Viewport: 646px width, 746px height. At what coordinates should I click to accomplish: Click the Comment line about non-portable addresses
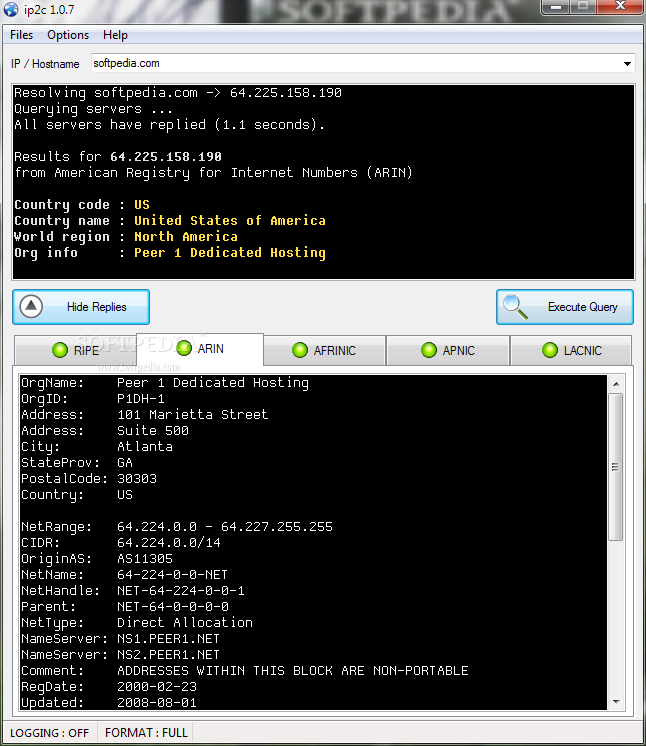[x=245, y=671]
